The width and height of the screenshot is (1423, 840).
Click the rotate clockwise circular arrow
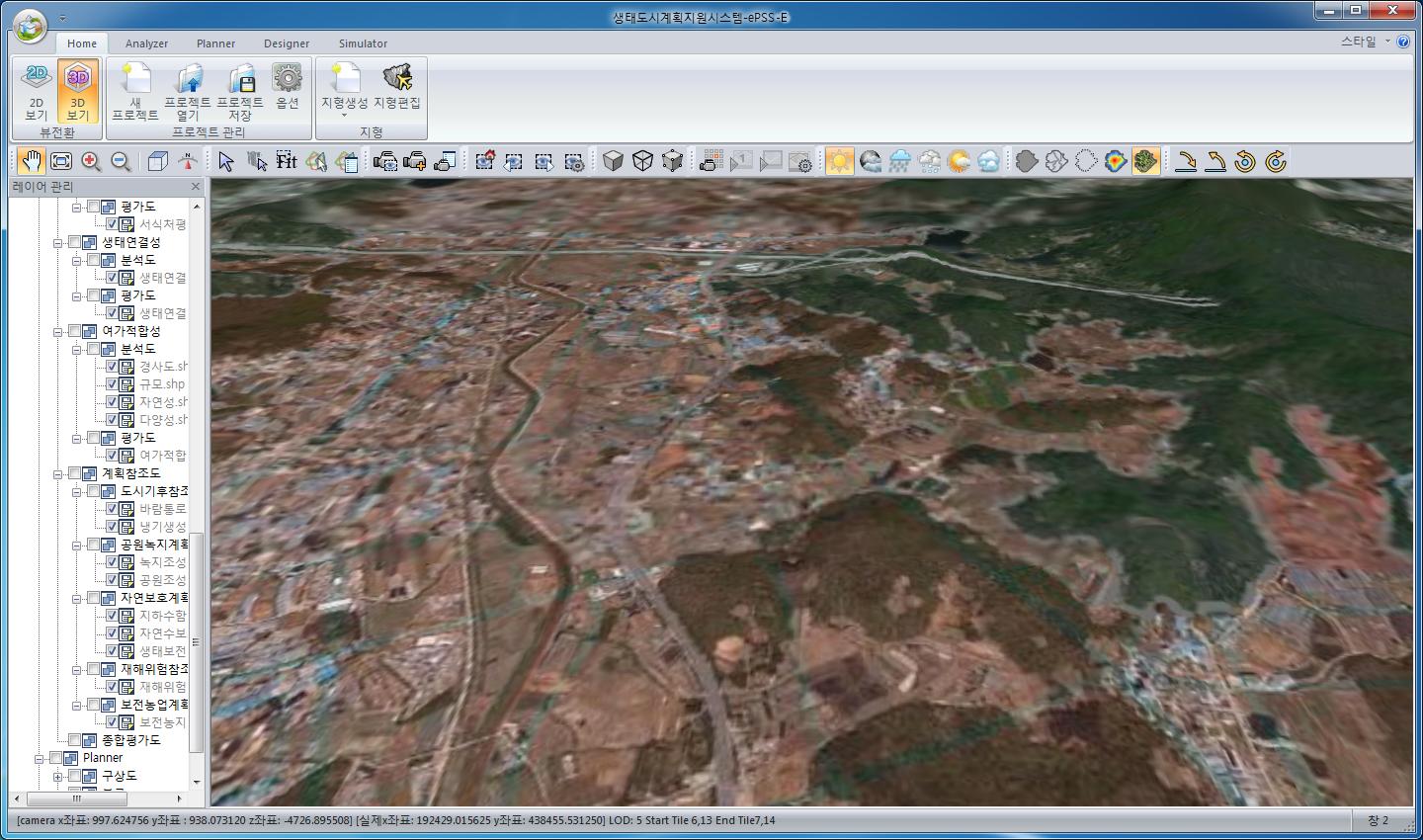click(x=1275, y=161)
